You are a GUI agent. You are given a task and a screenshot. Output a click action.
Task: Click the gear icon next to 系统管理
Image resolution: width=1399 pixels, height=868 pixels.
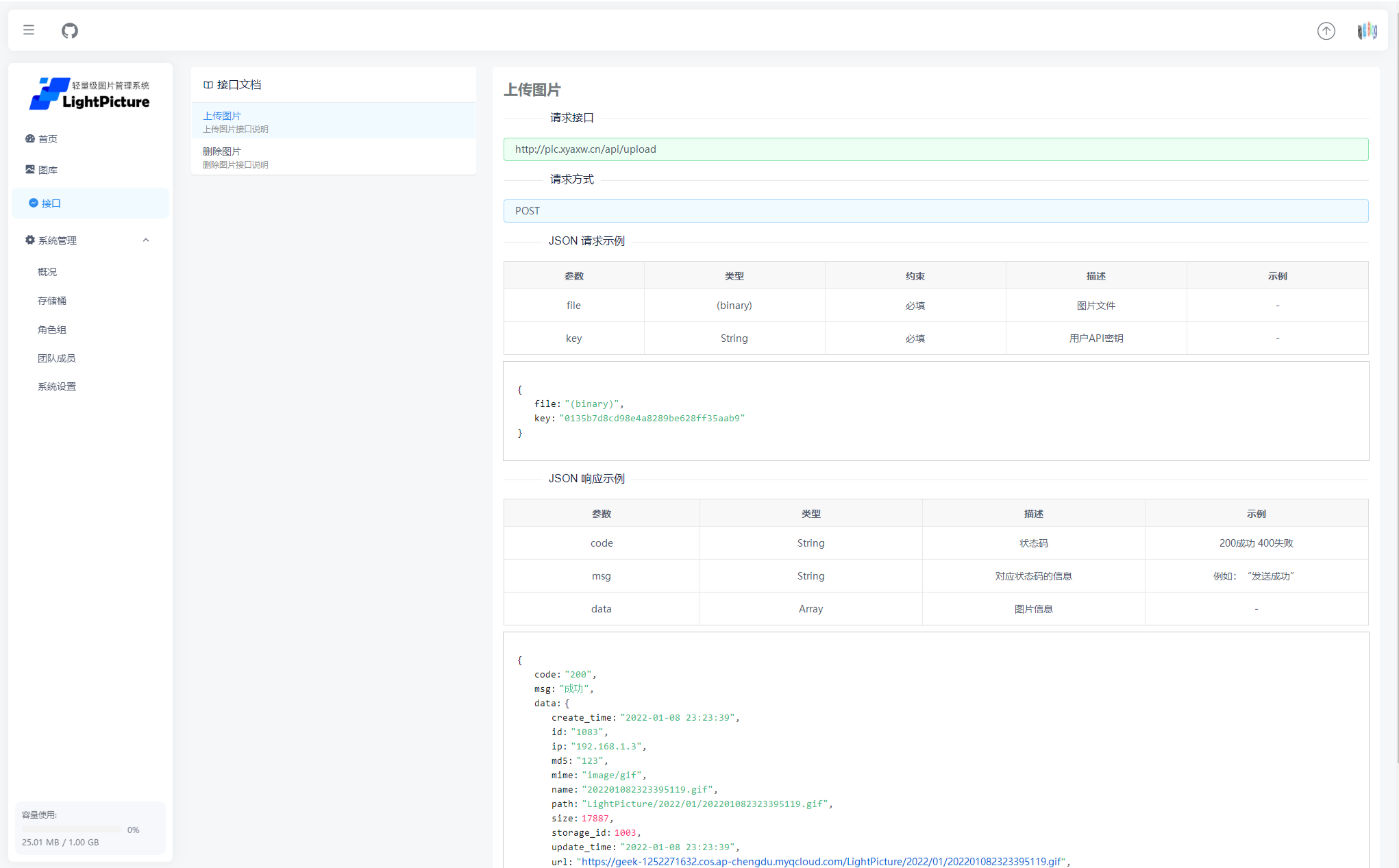click(x=29, y=240)
